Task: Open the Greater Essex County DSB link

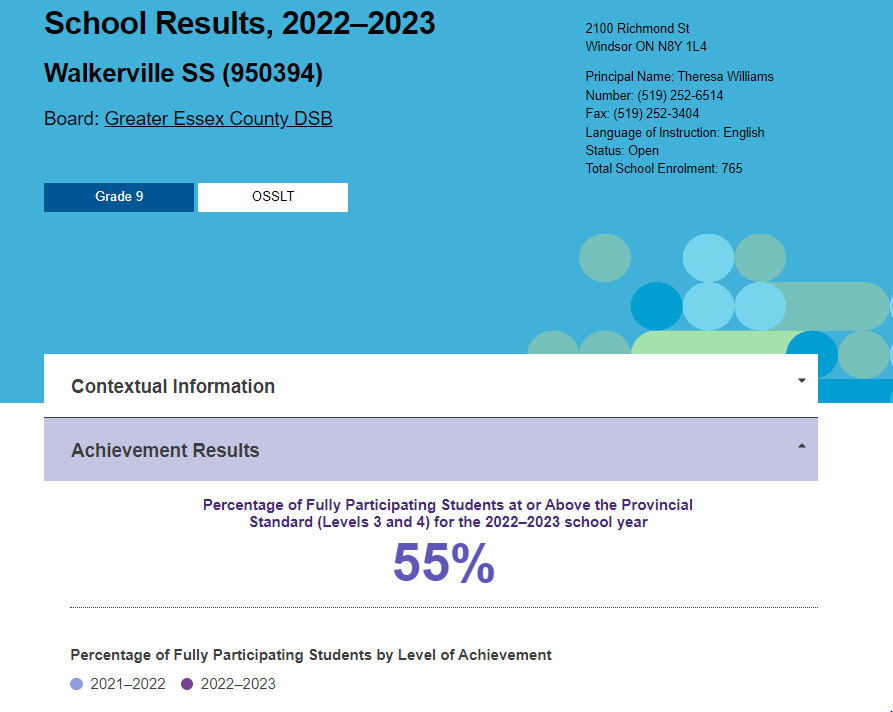Action: coord(218,118)
